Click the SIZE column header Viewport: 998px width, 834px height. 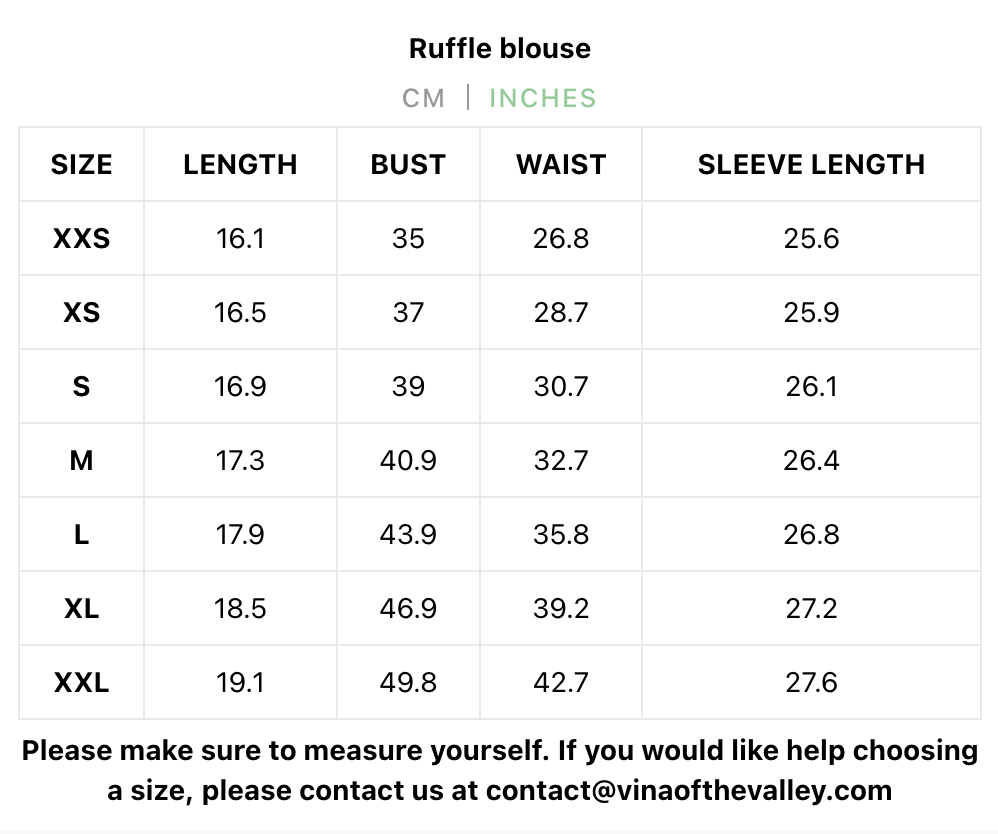[81, 164]
